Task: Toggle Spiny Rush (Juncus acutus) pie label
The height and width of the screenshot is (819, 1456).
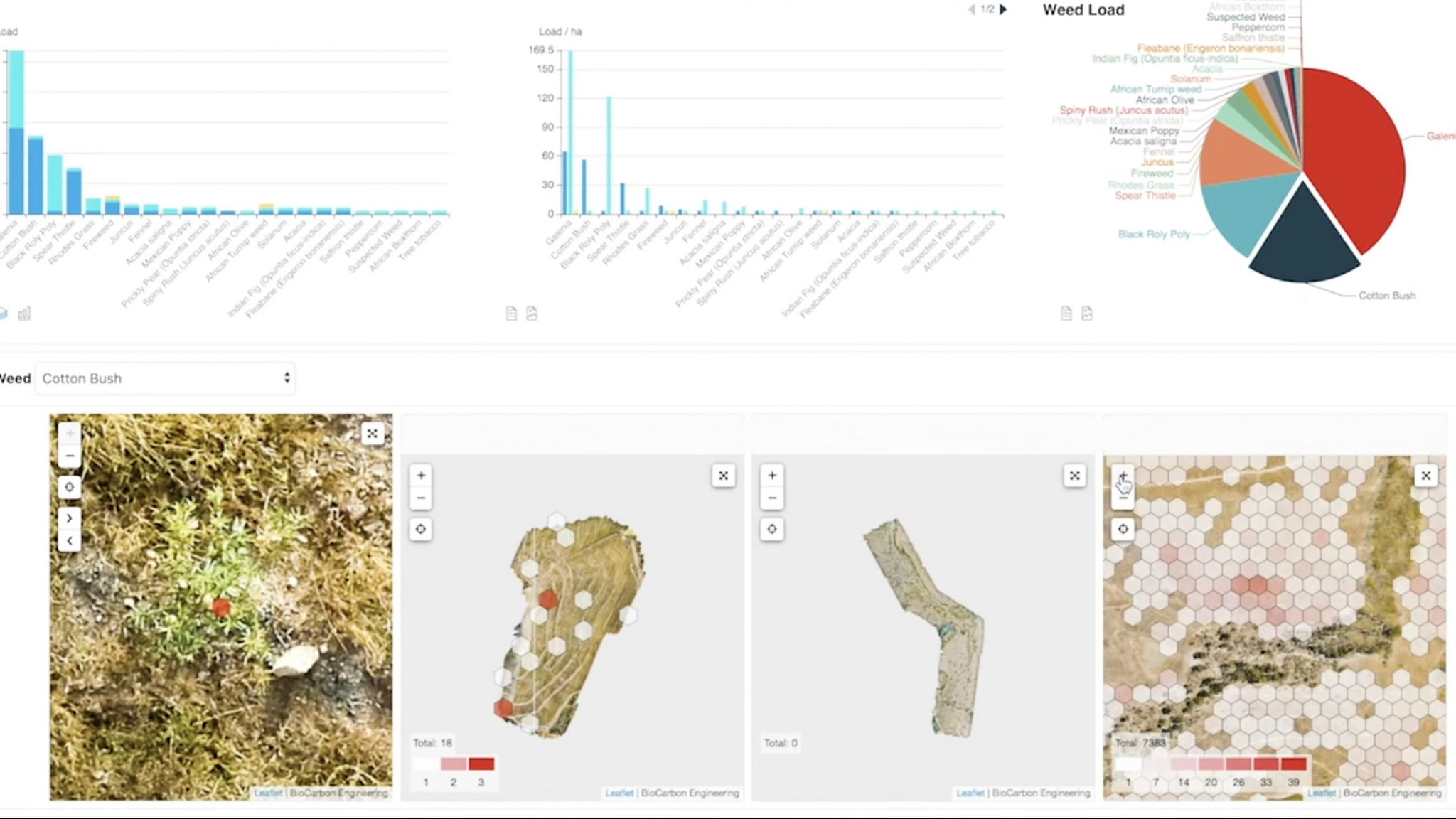Action: pos(1124,110)
